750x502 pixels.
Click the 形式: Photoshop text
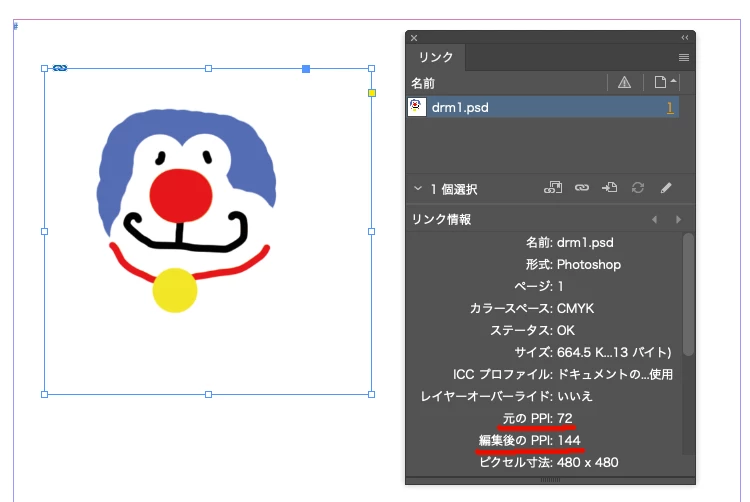(x=573, y=264)
